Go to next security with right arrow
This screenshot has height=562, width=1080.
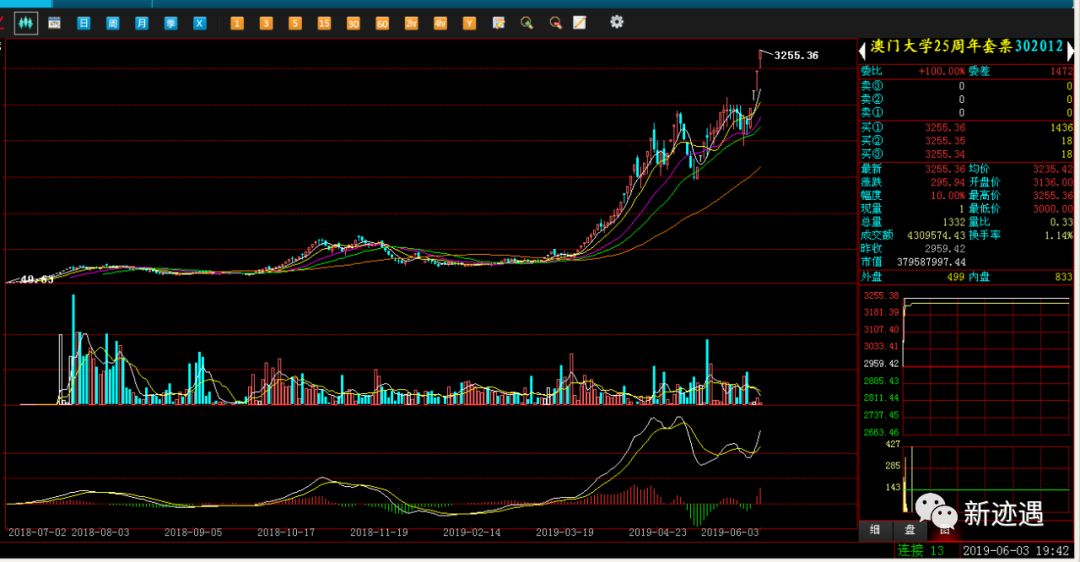(x=1070, y=50)
